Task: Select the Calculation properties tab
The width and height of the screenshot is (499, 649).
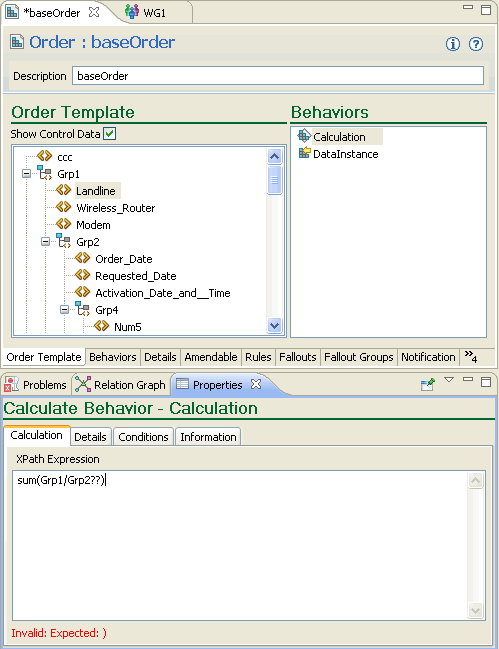Action: click(36, 435)
